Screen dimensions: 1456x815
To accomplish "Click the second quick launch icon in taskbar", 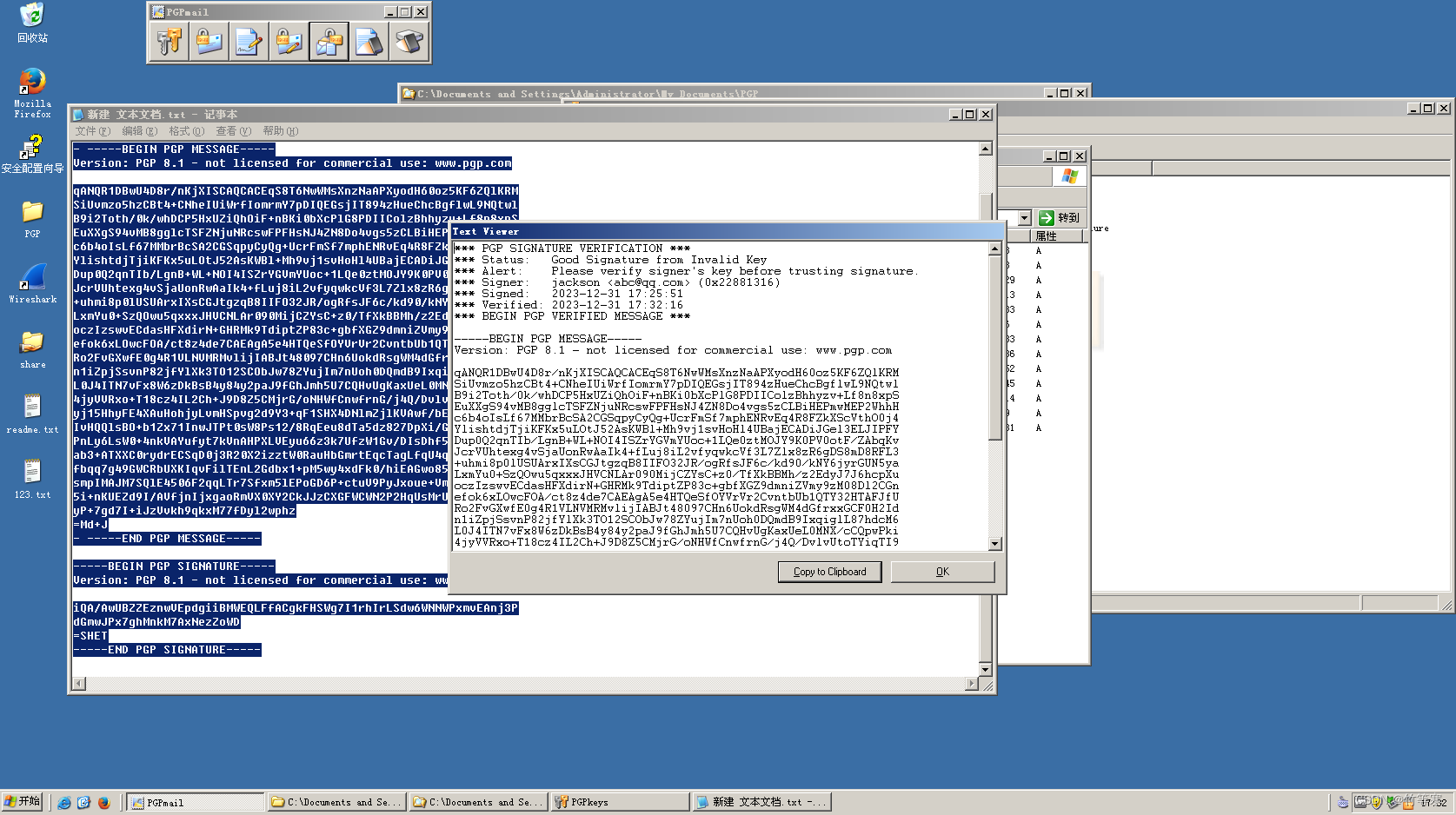I will [84, 802].
